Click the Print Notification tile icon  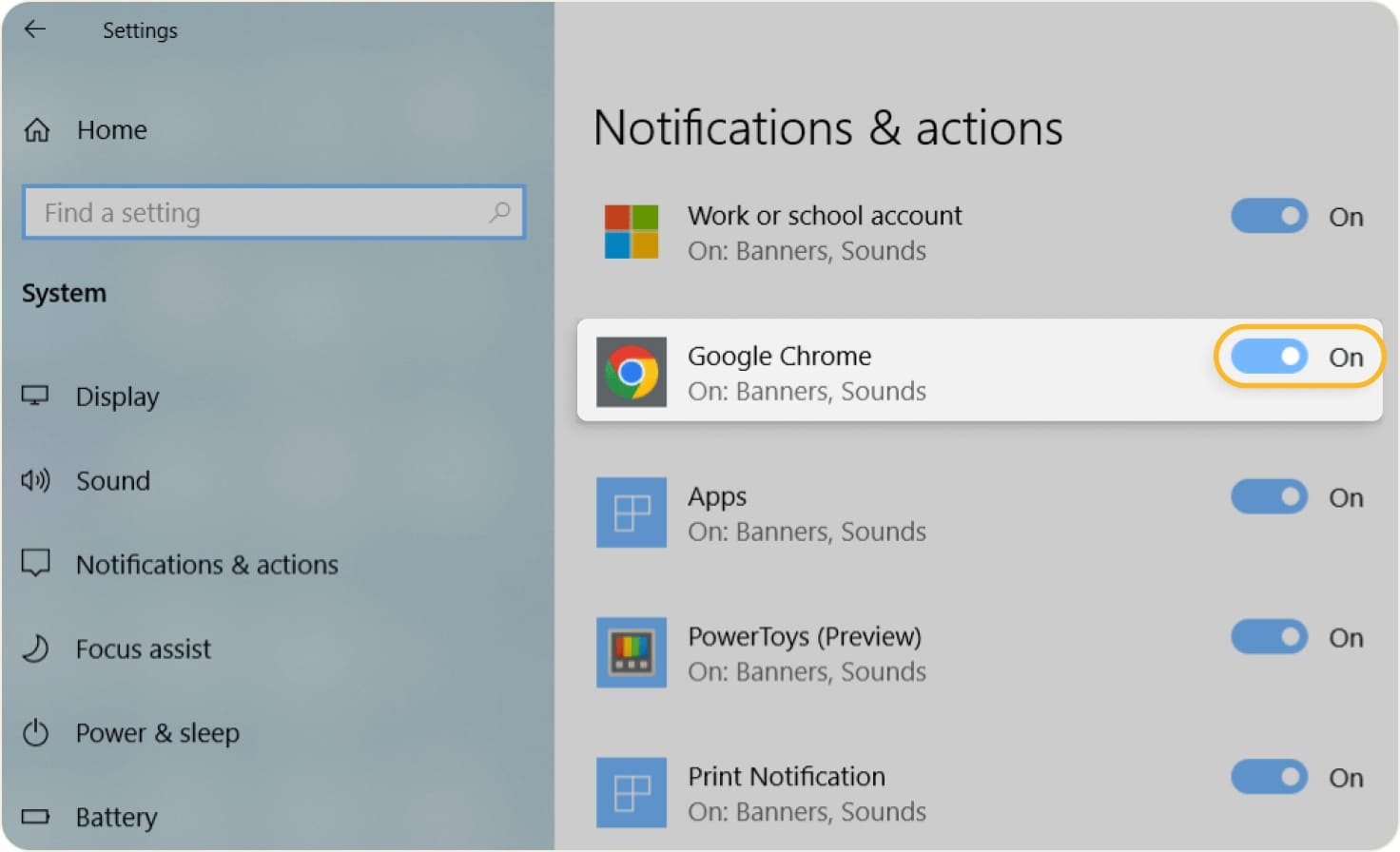tap(631, 792)
